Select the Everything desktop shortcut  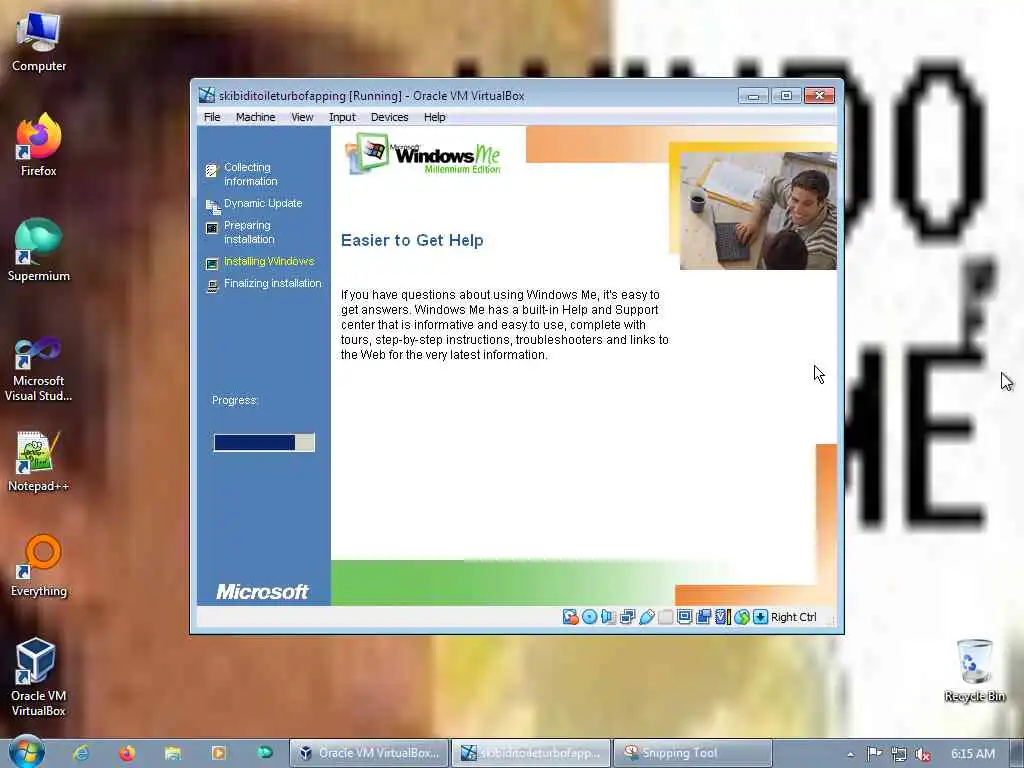tap(39, 566)
